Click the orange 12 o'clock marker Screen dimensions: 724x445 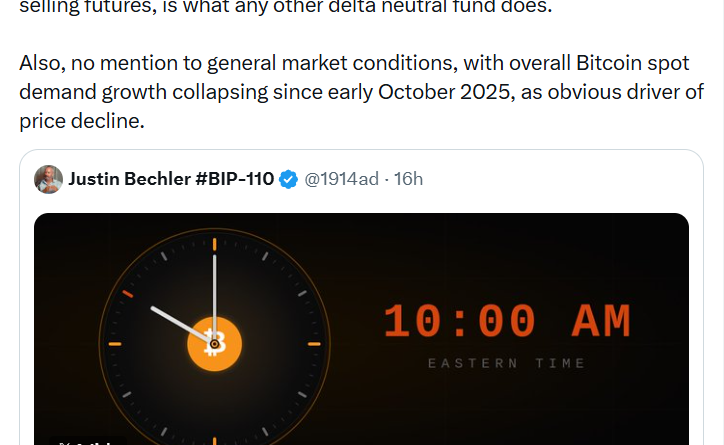(214, 244)
